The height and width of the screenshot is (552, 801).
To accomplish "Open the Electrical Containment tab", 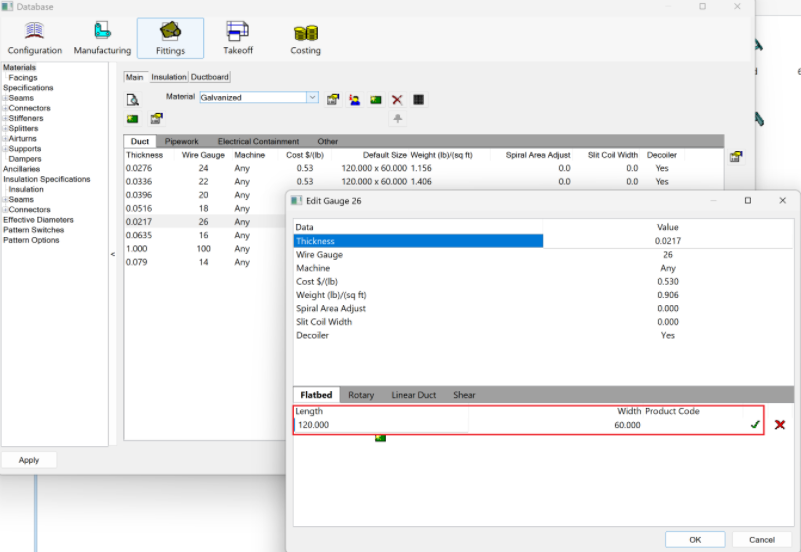I will 258,141.
